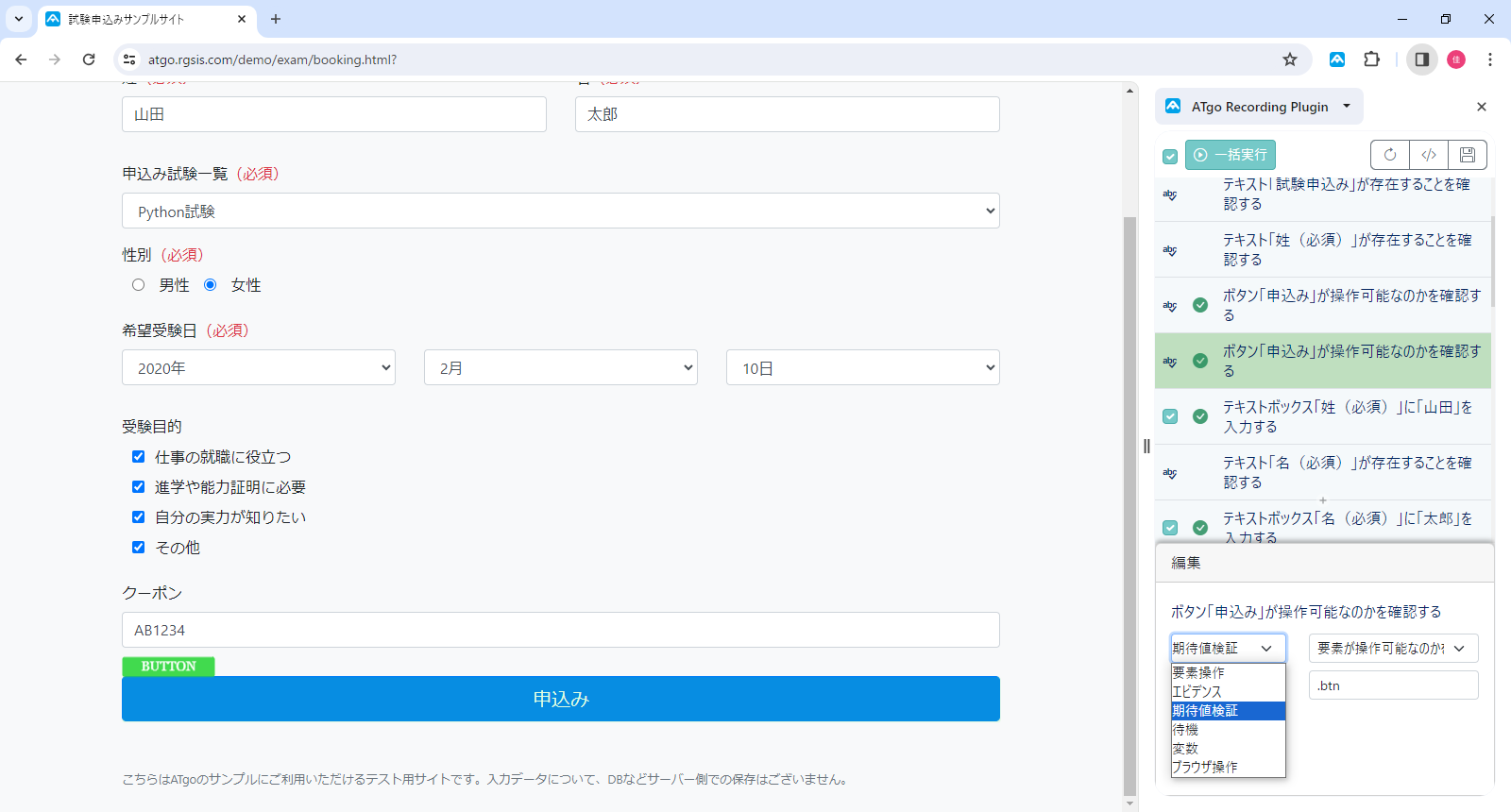Image resolution: width=1511 pixels, height=812 pixels.
Task: Go back to the previous page
Action: (21, 59)
